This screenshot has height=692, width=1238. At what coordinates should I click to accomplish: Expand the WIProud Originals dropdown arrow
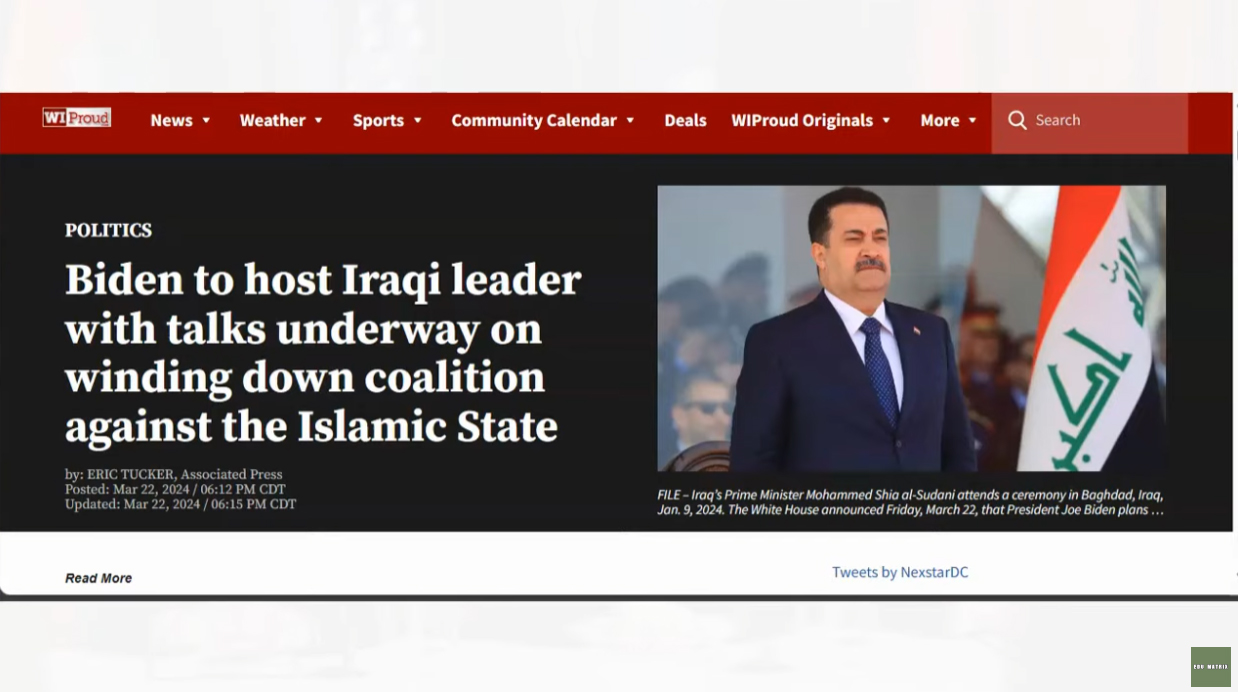click(x=886, y=120)
